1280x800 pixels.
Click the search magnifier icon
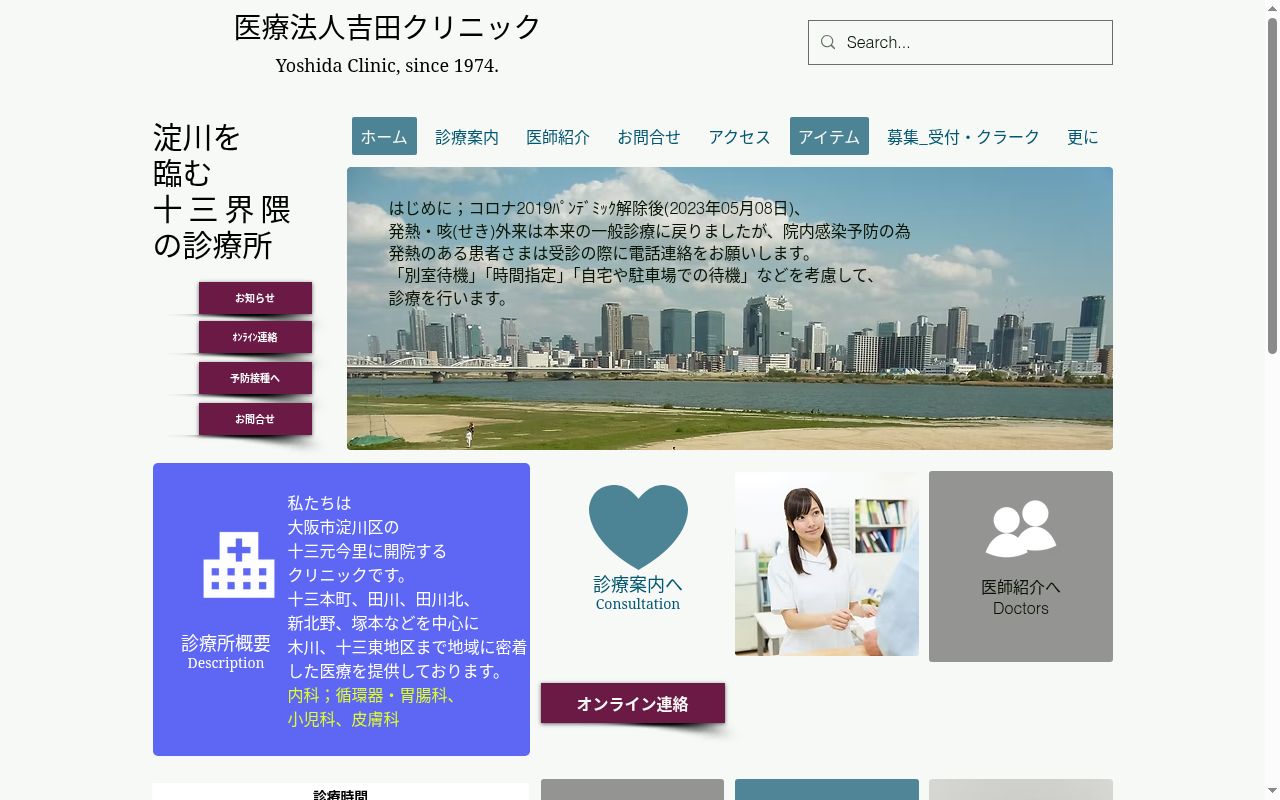pos(828,42)
